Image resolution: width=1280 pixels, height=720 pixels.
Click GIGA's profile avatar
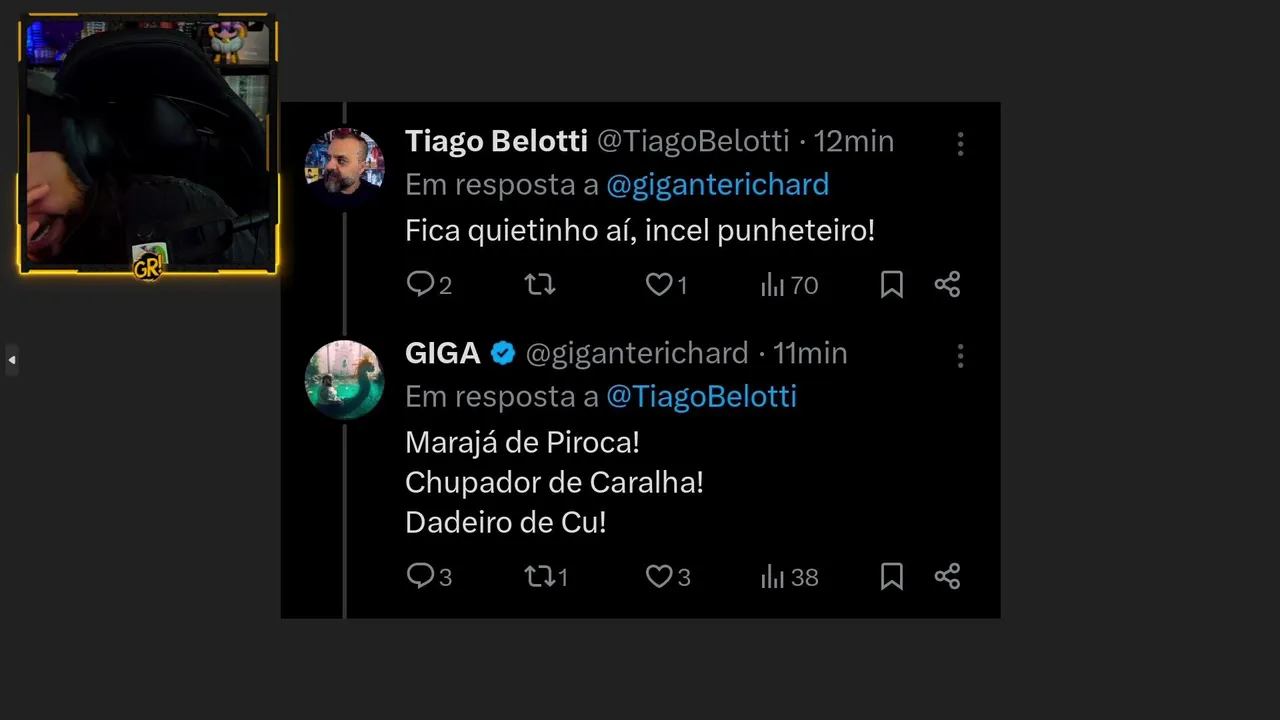click(344, 379)
